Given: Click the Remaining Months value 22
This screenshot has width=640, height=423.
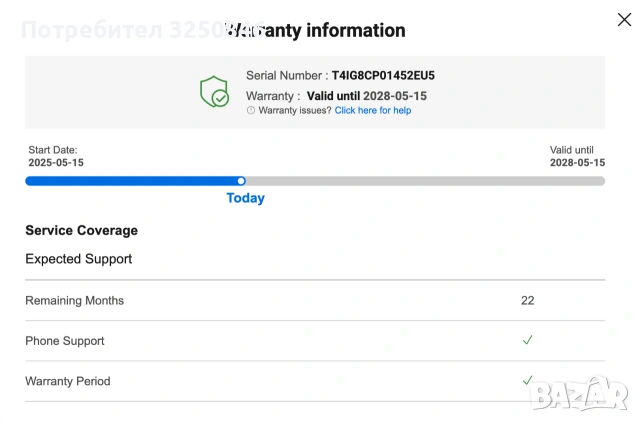Looking at the screenshot, I should coord(527,301).
